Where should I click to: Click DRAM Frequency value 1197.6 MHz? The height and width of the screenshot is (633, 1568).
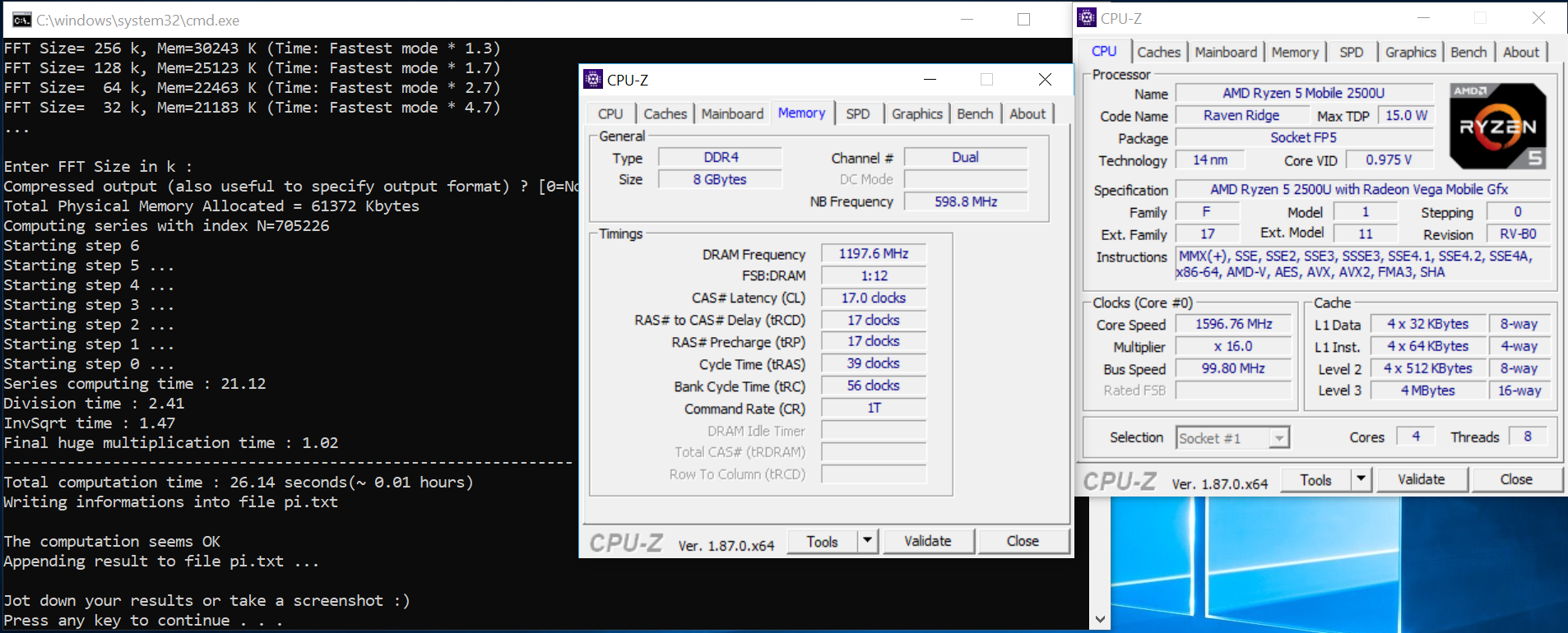click(874, 254)
